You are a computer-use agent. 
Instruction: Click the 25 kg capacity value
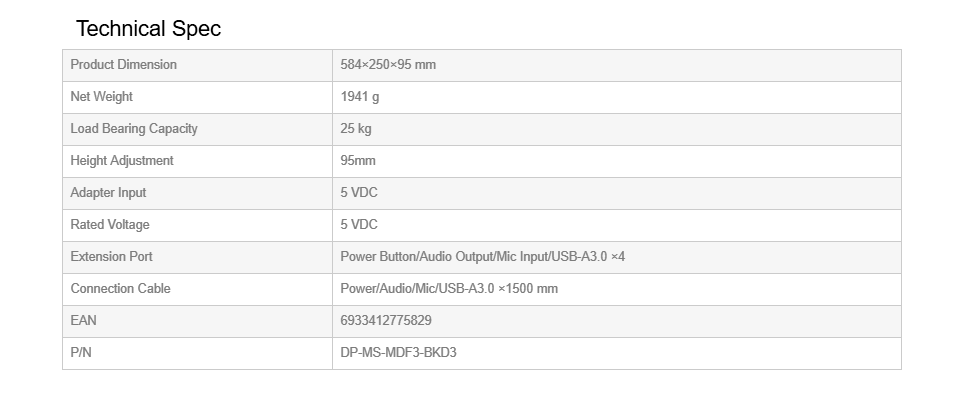(356, 129)
